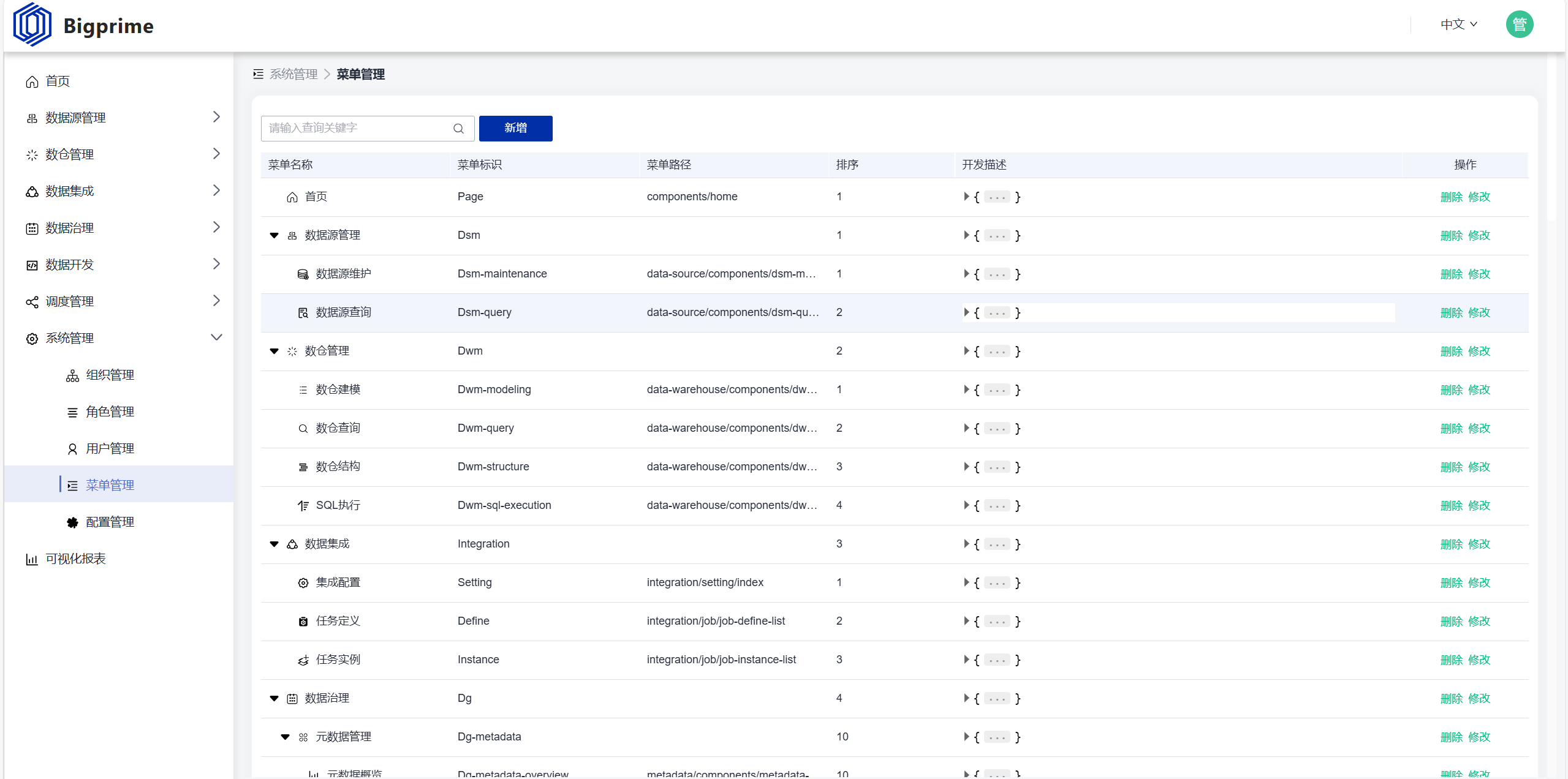This screenshot has height=779, width=1568.
Task: Click 系统管理 in the breadcrumb
Action: (294, 74)
